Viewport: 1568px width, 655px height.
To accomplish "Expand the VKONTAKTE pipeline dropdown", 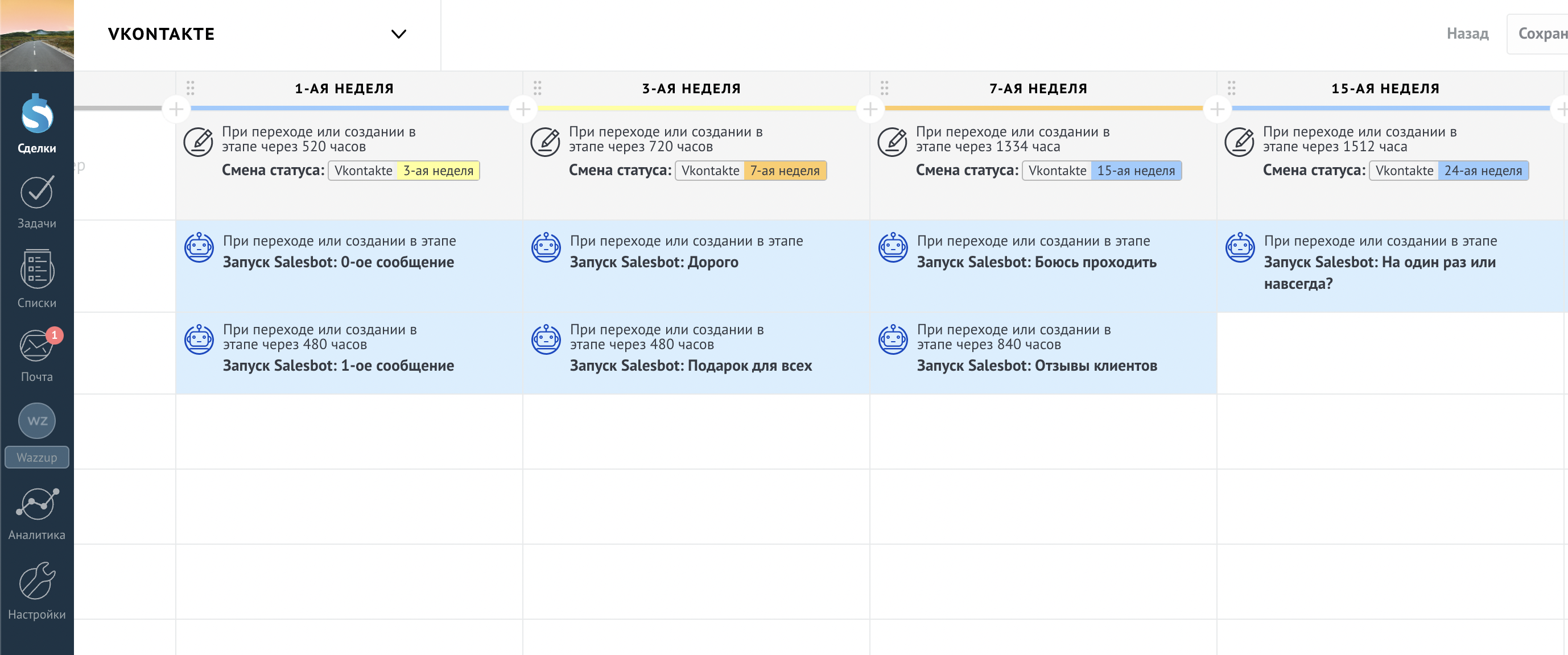I will [398, 34].
